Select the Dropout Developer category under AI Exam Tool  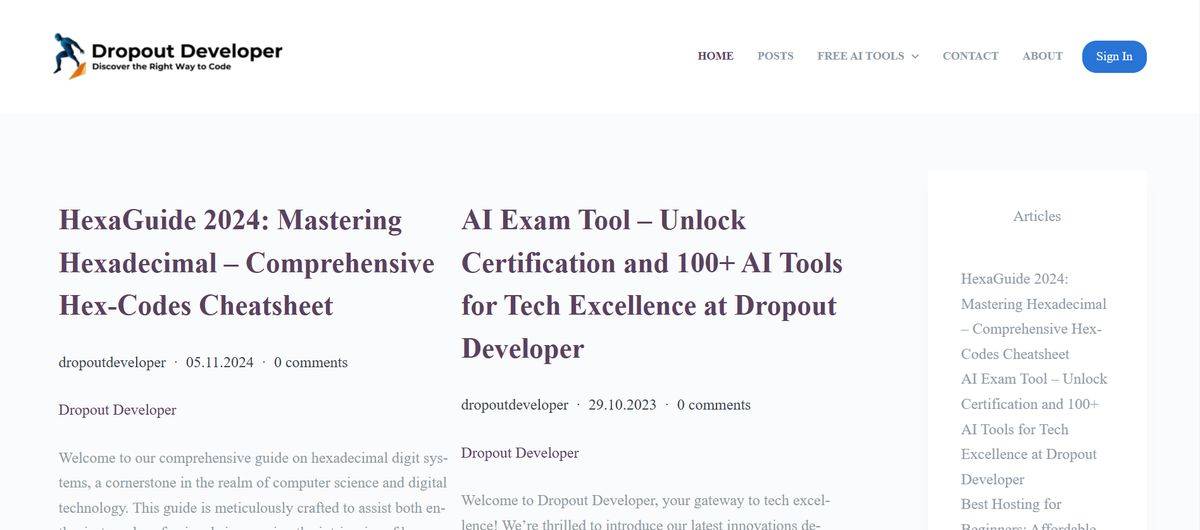point(520,453)
